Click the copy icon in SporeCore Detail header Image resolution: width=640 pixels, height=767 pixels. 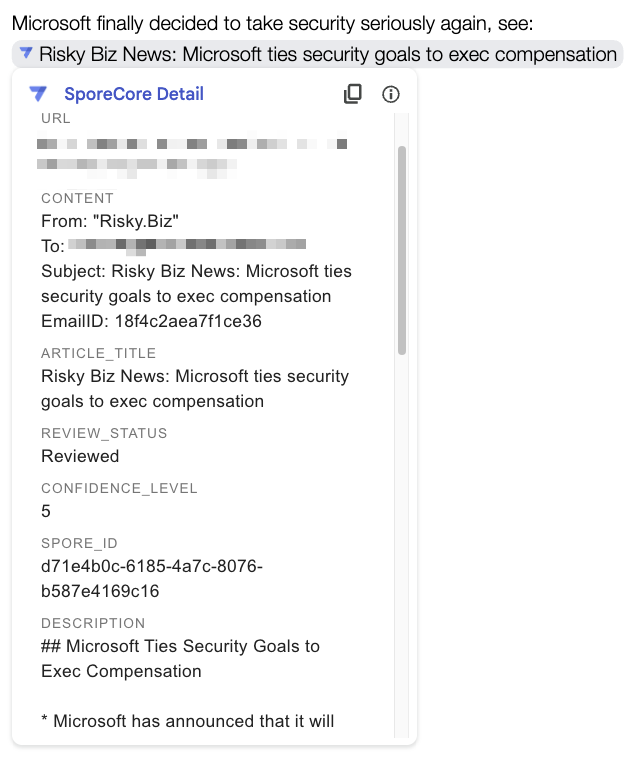[352, 94]
